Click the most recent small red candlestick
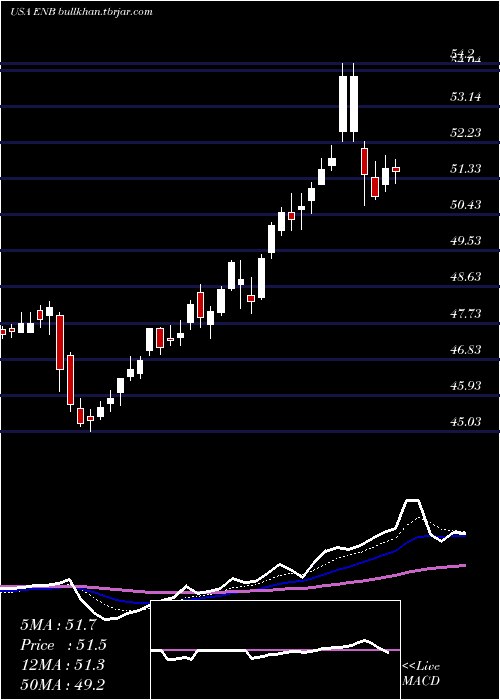 396,169
